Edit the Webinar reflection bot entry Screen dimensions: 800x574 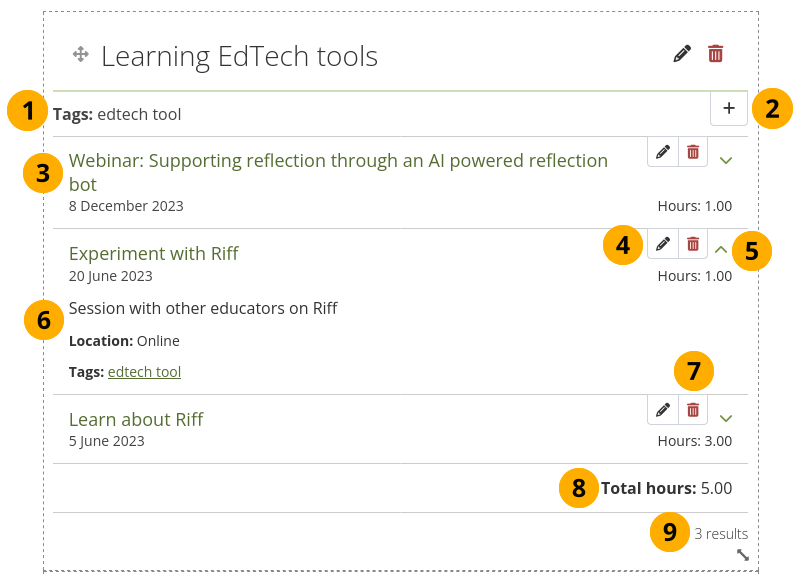[x=663, y=152]
